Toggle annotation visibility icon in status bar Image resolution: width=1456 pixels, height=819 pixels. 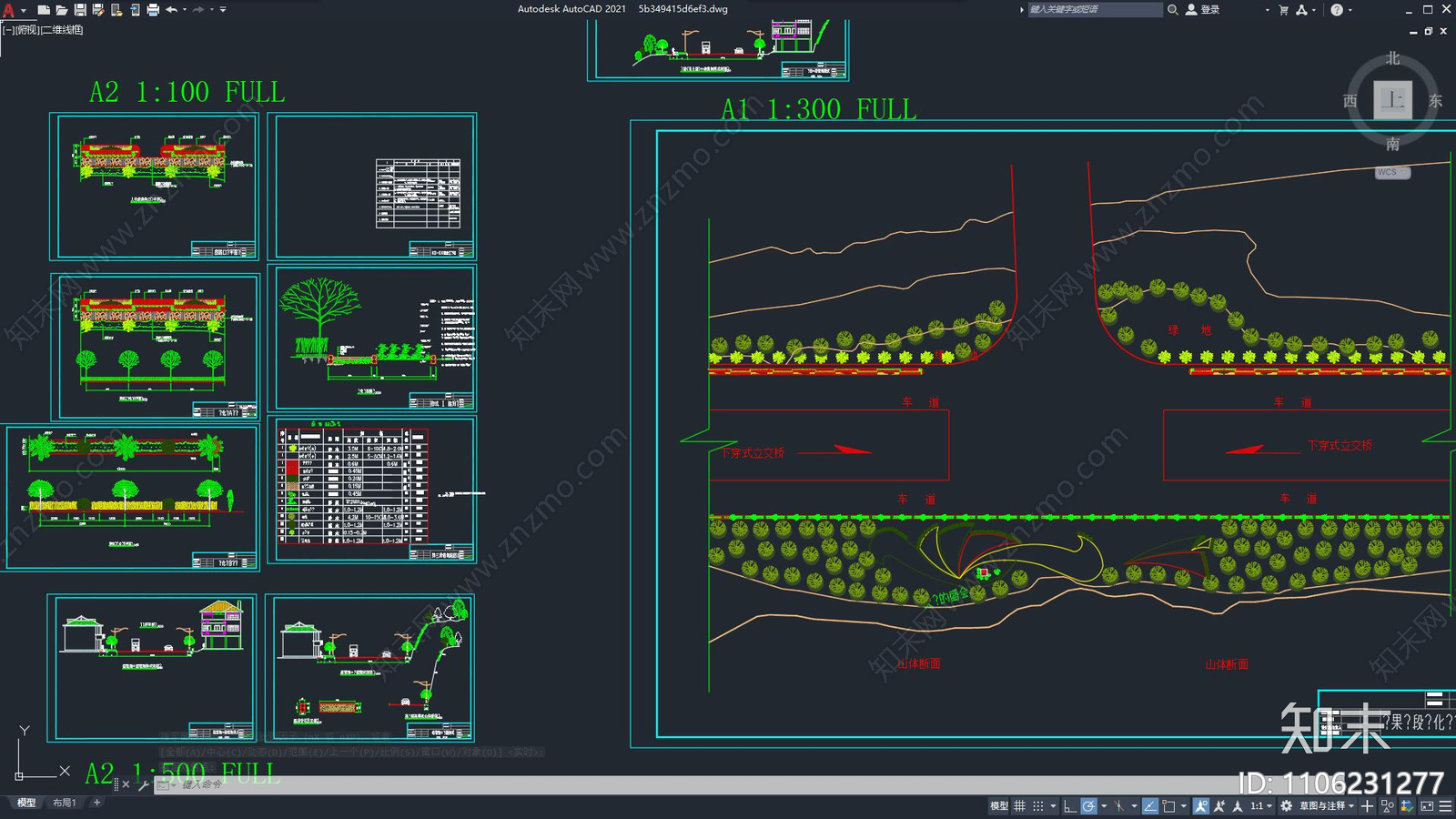pyautogui.click(x=1201, y=806)
